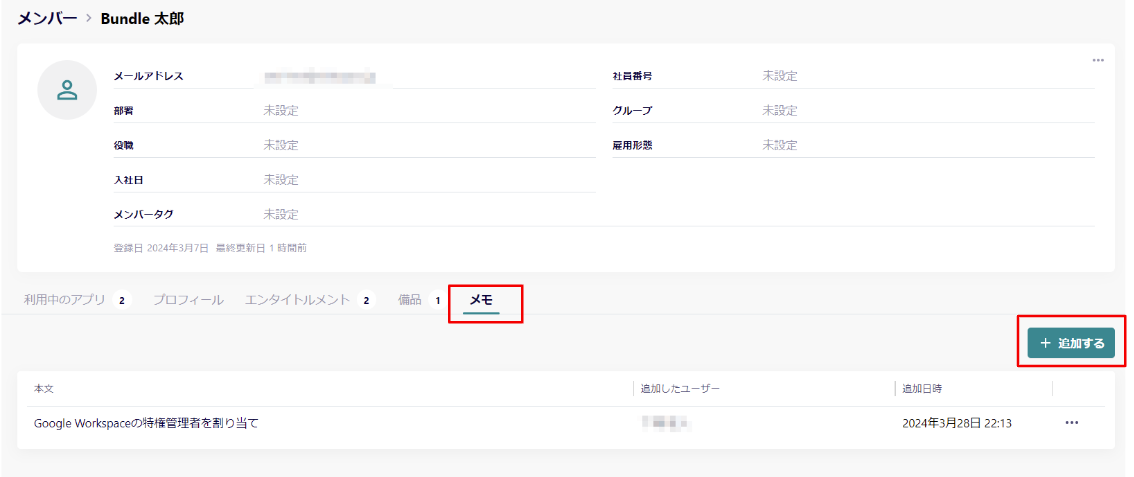
Task: Select the エンタイトルメント tab
Action: (x=298, y=300)
